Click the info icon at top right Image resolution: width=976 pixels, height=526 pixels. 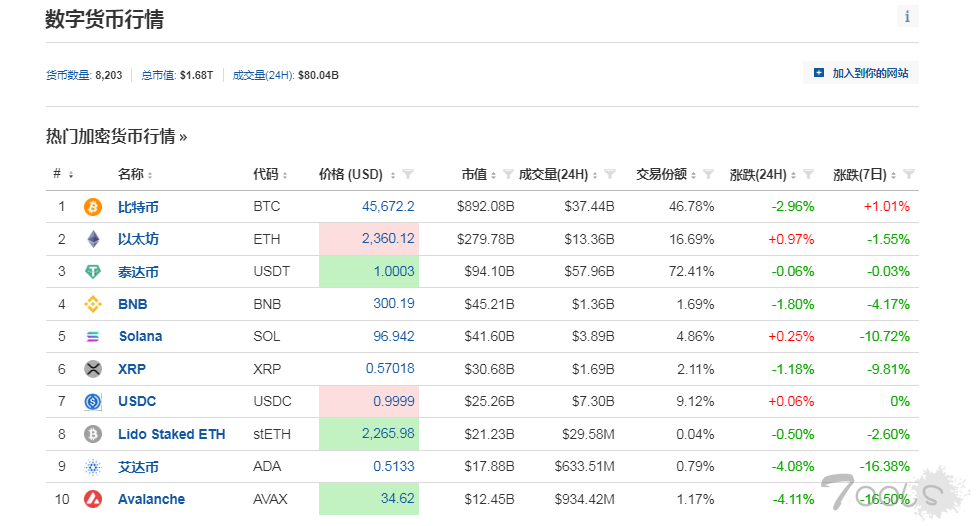907,17
